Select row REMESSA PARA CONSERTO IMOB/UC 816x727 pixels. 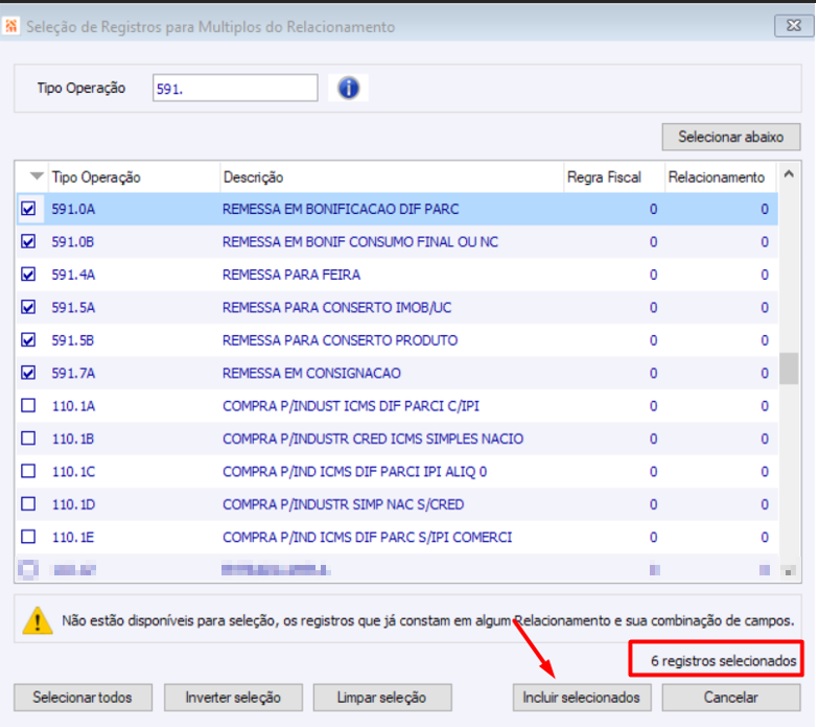point(397,307)
